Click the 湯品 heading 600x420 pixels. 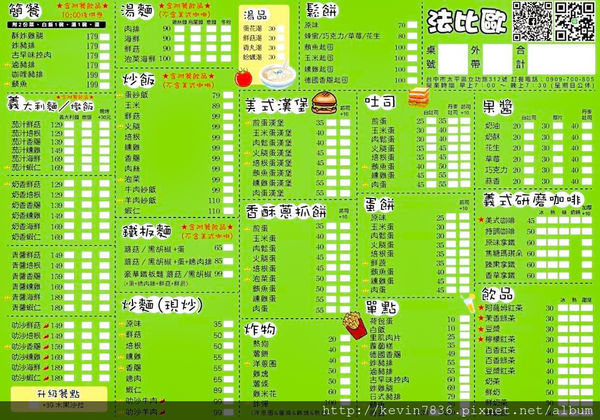pos(256,15)
